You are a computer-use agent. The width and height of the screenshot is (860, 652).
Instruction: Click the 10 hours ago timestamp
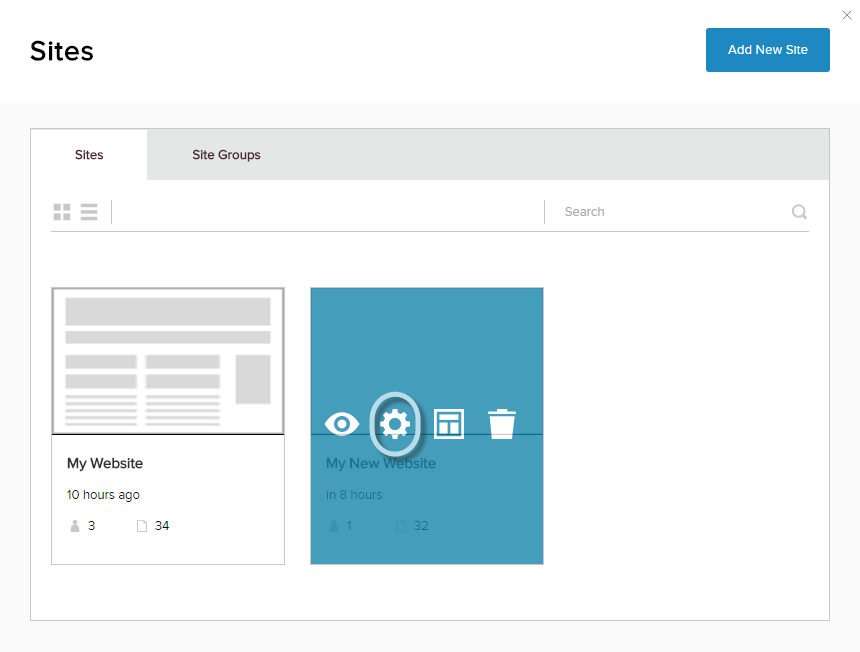(103, 495)
